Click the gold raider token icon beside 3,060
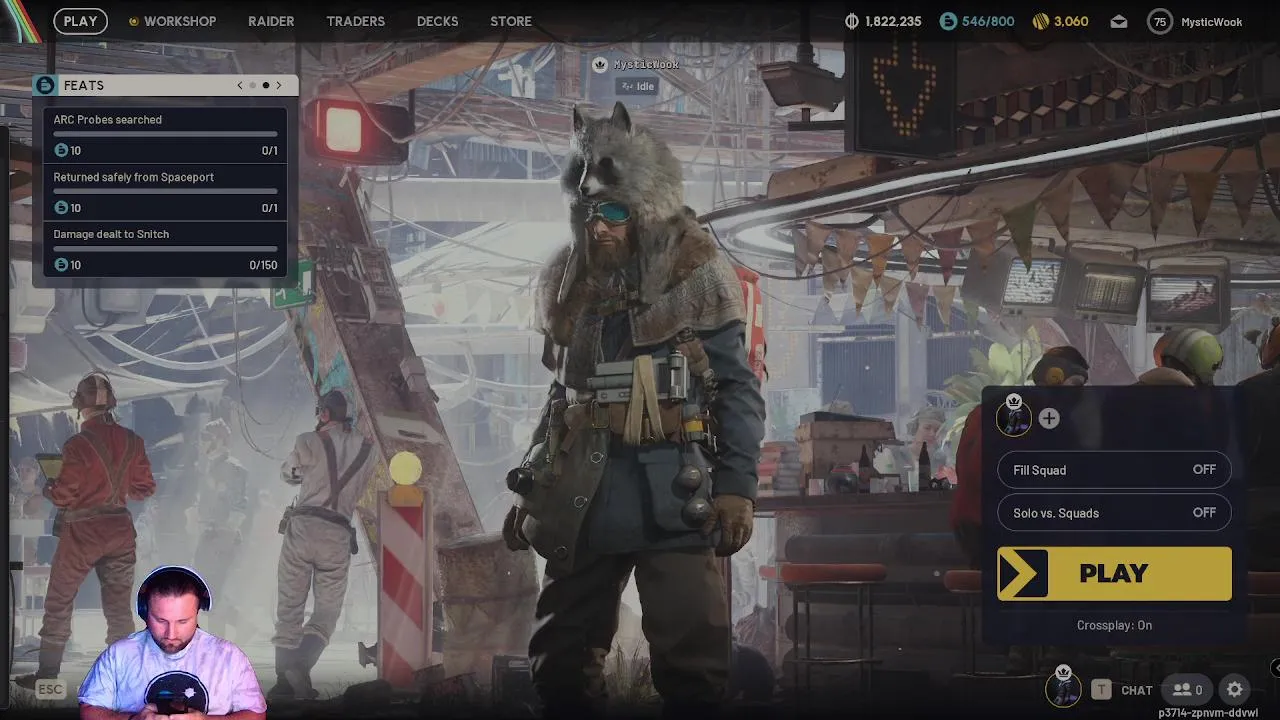Viewport: 1280px width, 720px height. coord(1041,21)
